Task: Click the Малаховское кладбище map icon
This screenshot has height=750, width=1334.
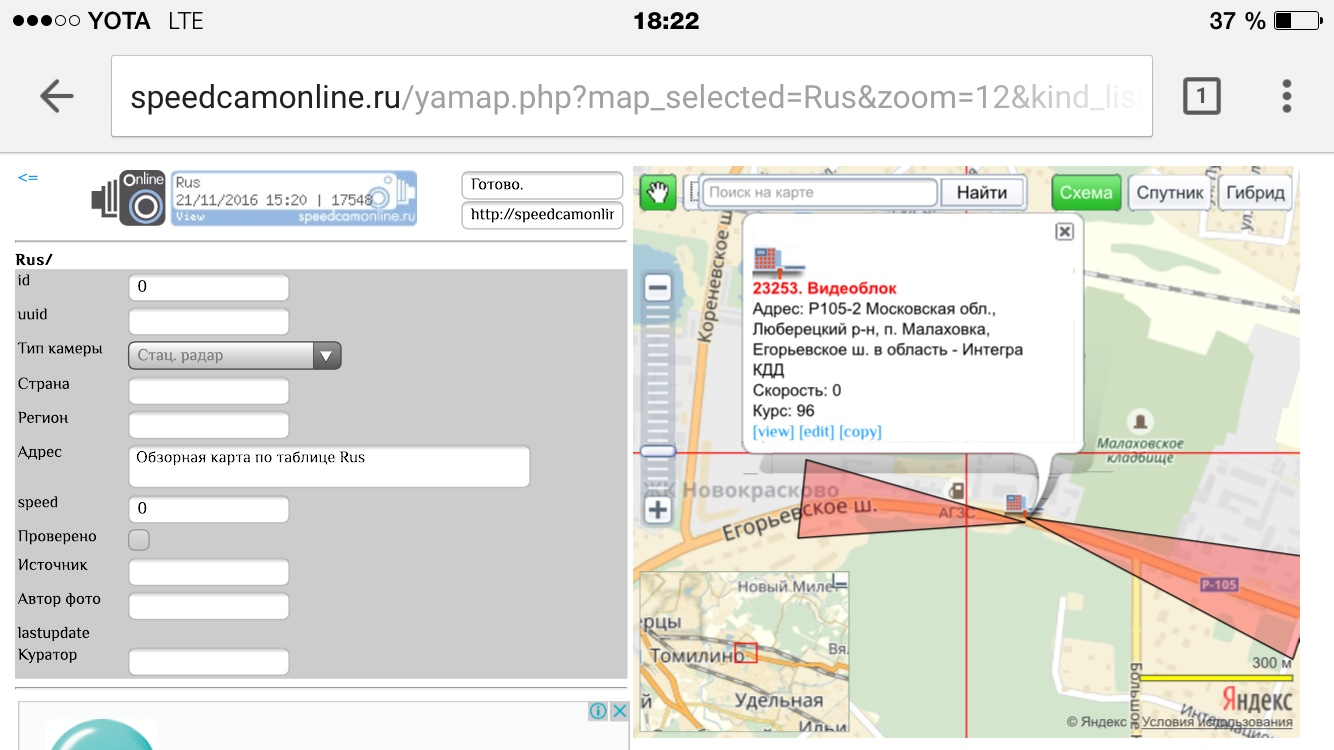Action: (x=1141, y=421)
